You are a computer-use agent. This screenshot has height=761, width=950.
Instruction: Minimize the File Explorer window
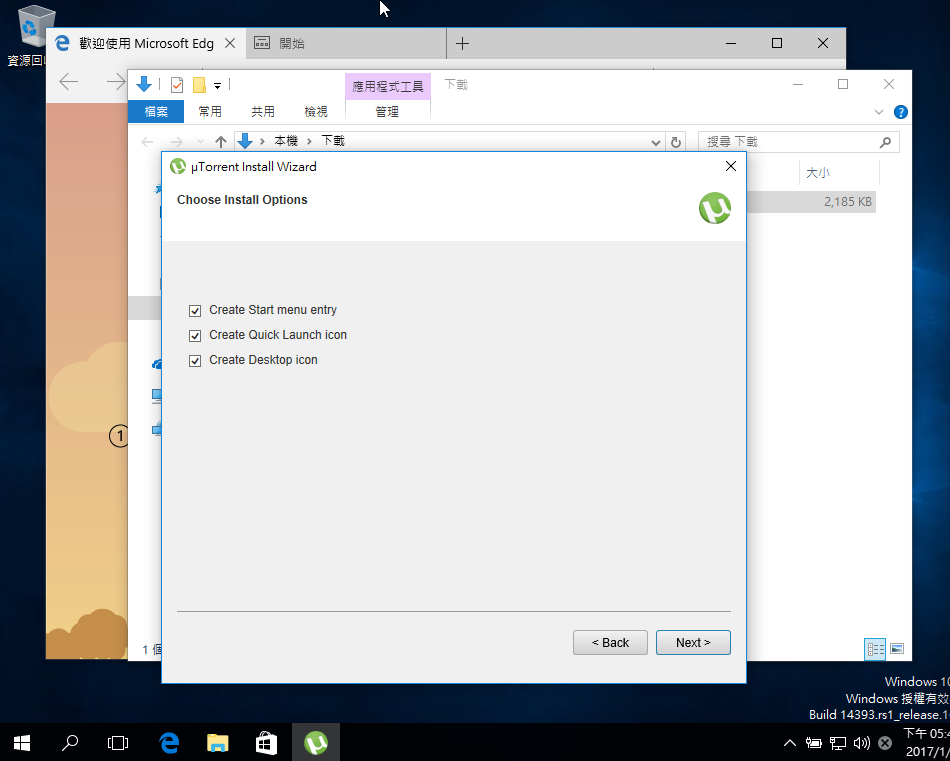click(x=797, y=85)
